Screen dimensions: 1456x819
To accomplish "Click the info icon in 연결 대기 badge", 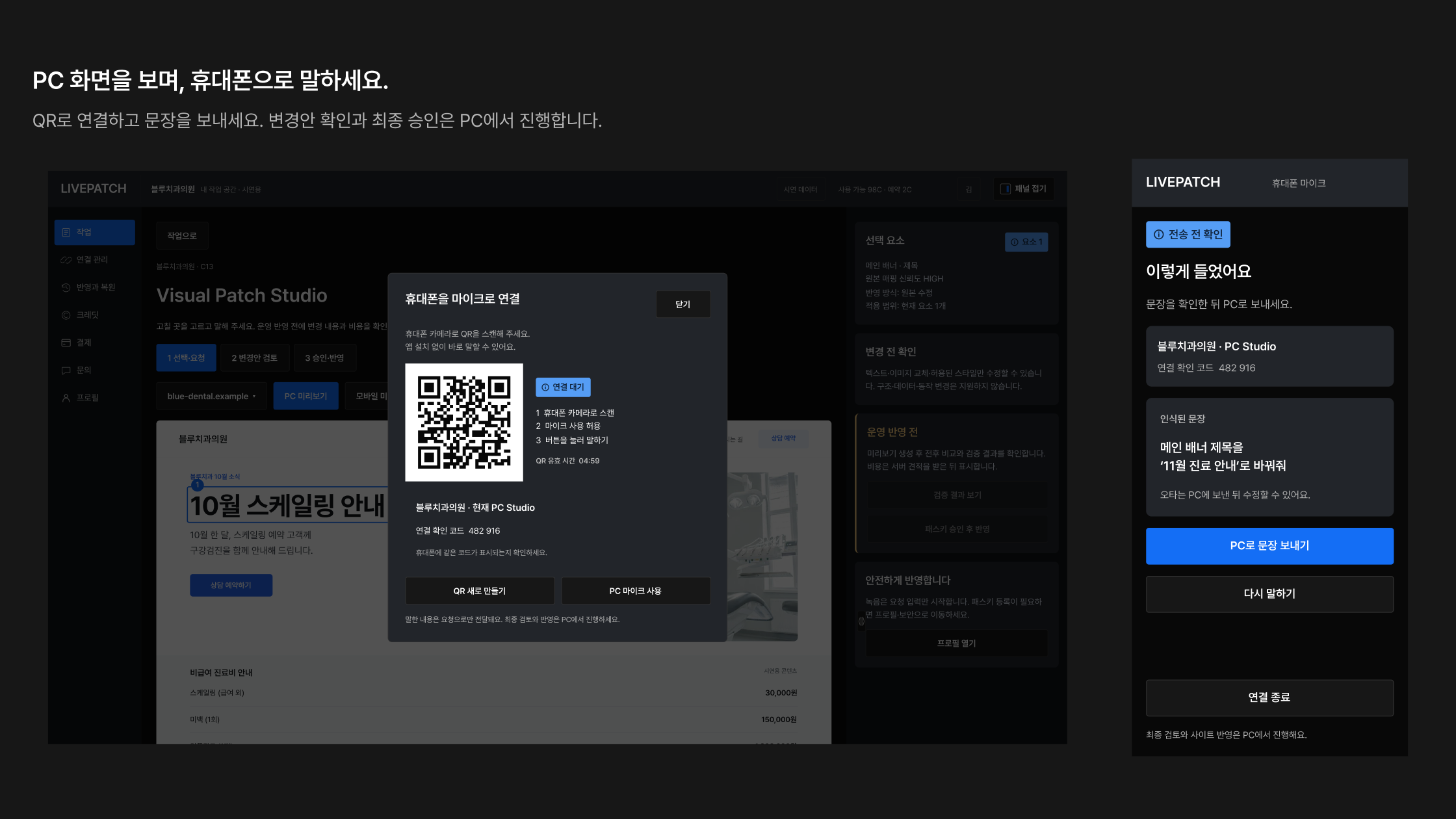I will tap(545, 387).
